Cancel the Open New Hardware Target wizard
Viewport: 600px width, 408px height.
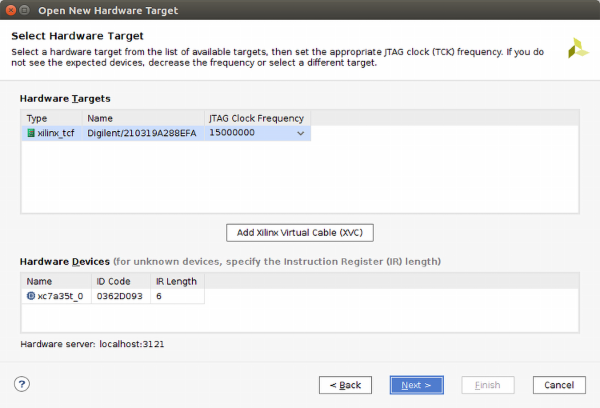(x=559, y=385)
